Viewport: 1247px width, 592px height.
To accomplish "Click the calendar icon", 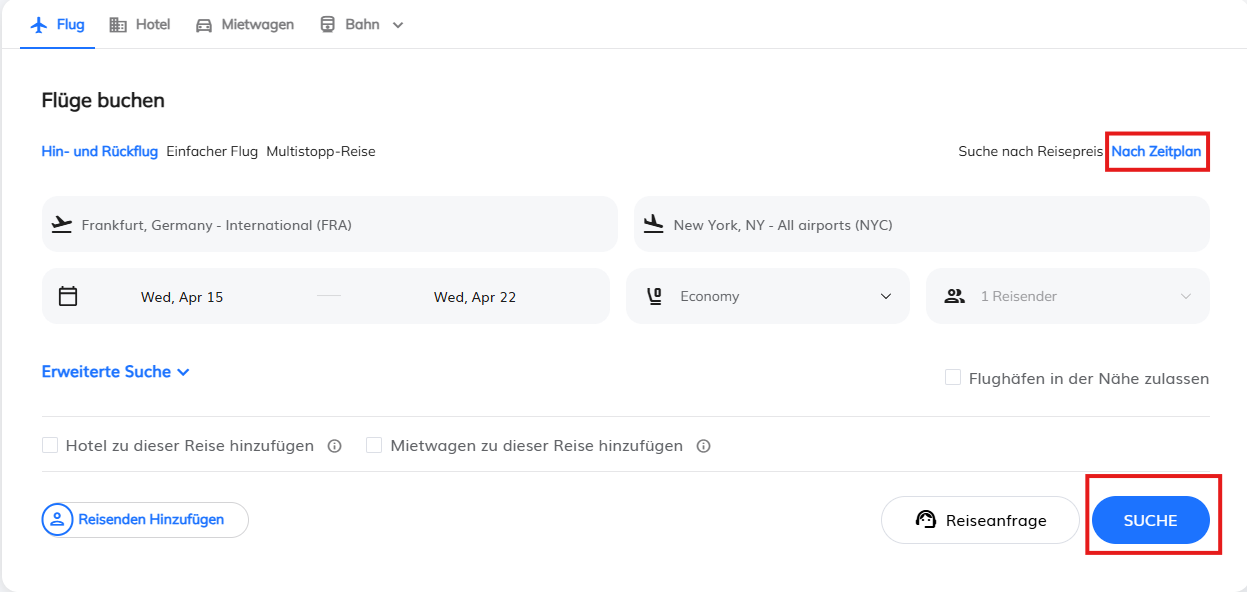I will [x=68, y=296].
